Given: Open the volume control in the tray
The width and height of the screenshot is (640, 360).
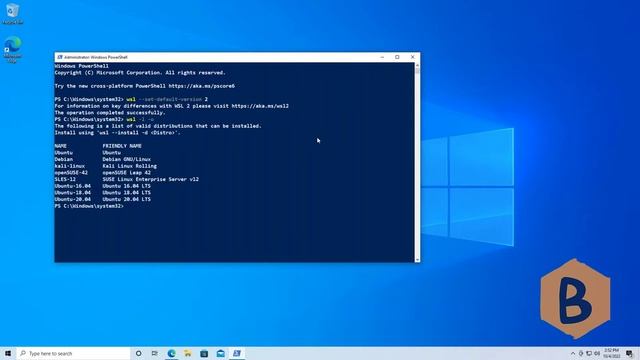Looking at the screenshot, I should [x=597, y=353].
